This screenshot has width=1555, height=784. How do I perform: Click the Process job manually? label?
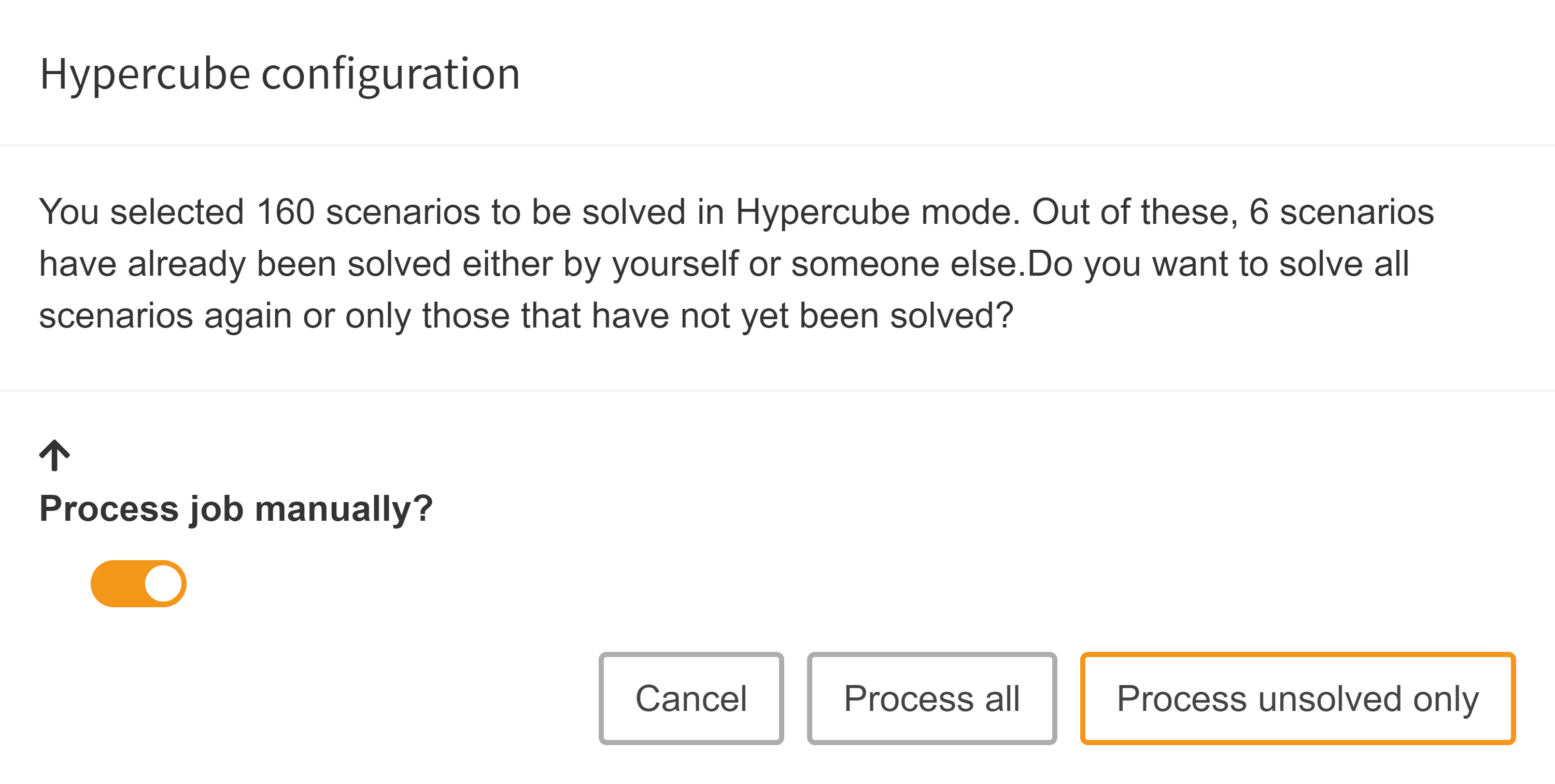(x=236, y=508)
